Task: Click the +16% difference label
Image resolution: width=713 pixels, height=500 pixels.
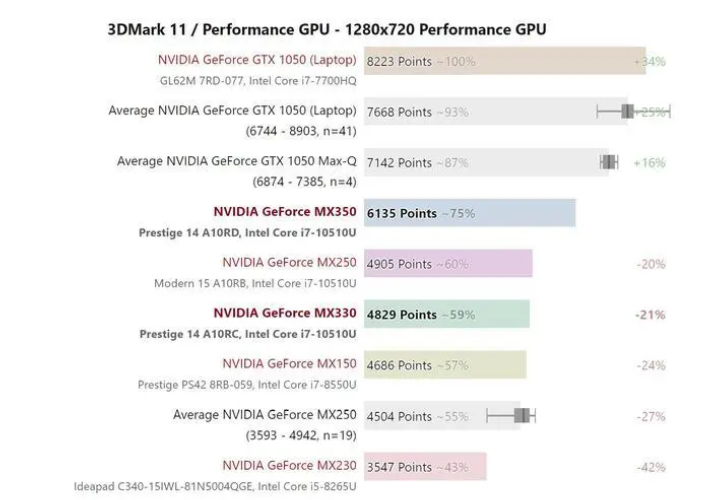Action: [649, 162]
